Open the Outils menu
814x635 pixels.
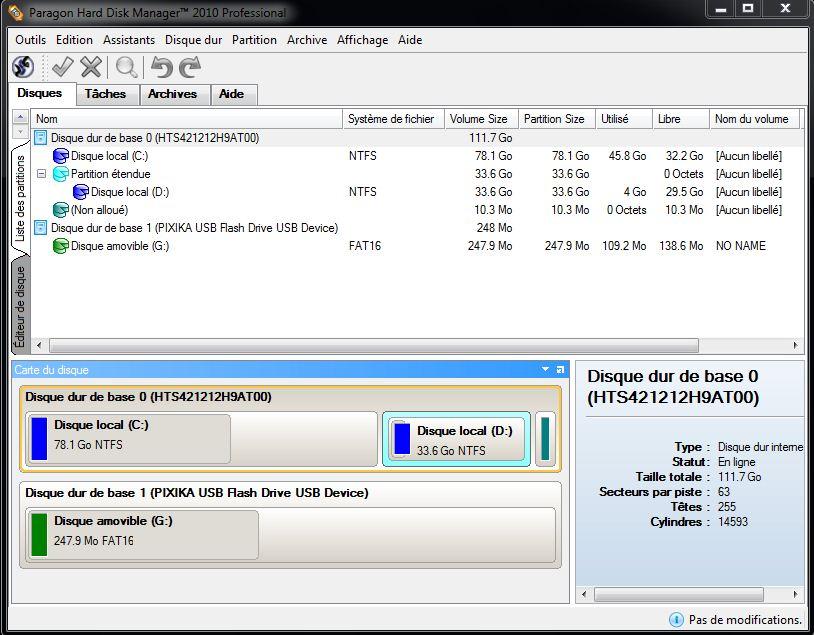click(31, 40)
